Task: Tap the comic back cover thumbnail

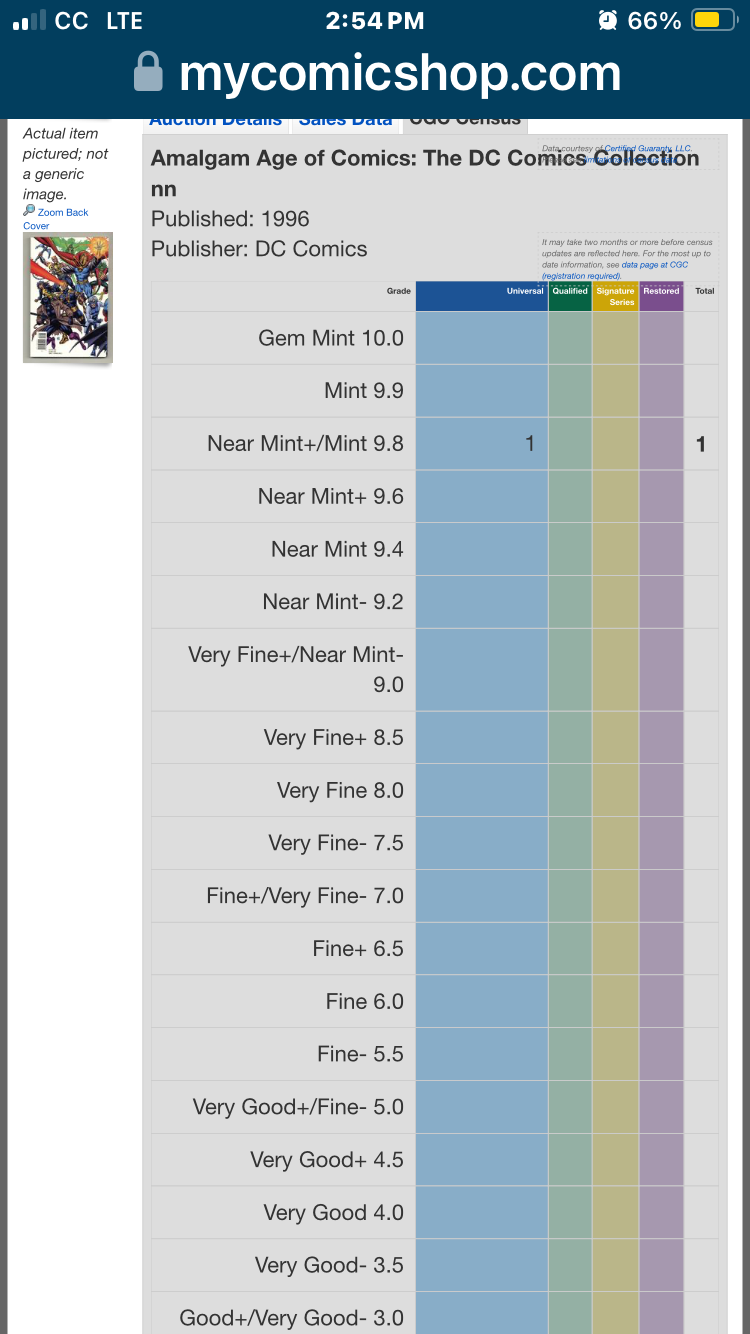Action: 68,297
